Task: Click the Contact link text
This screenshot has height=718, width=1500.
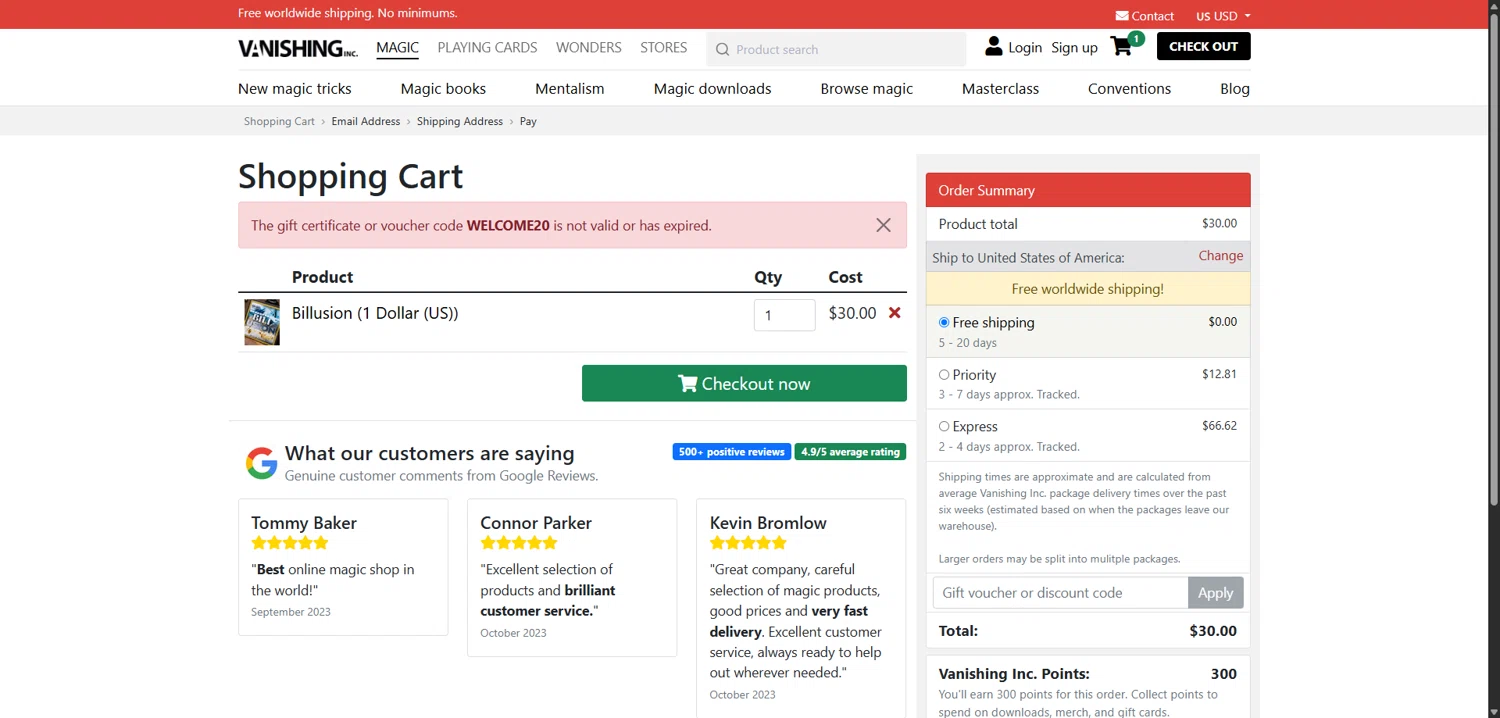Action: click(1153, 16)
